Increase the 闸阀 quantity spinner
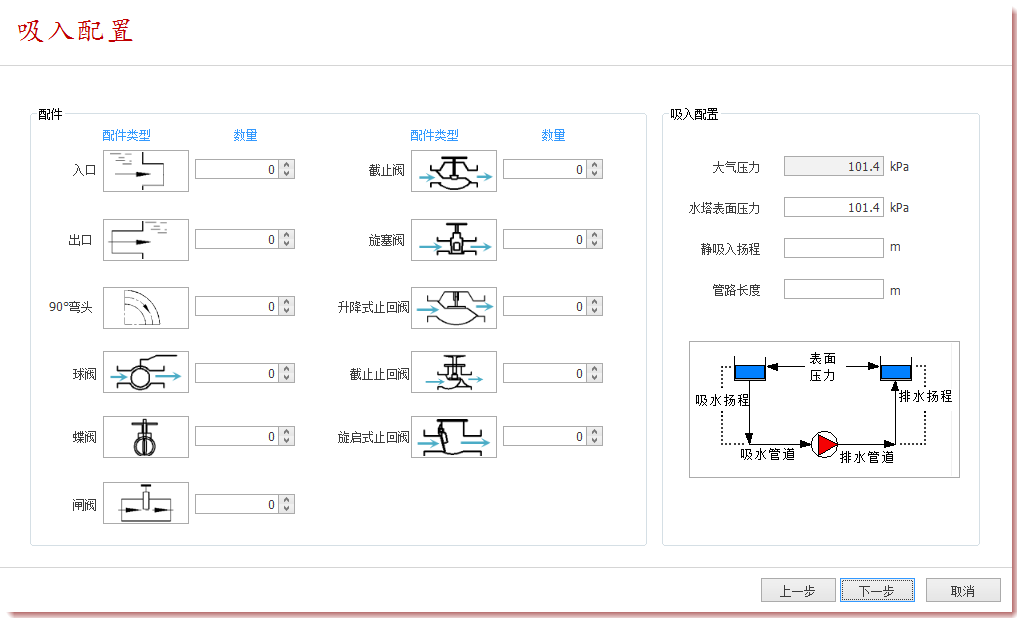The width and height of the screenshot is (1017, 618). tap(287, 500)
